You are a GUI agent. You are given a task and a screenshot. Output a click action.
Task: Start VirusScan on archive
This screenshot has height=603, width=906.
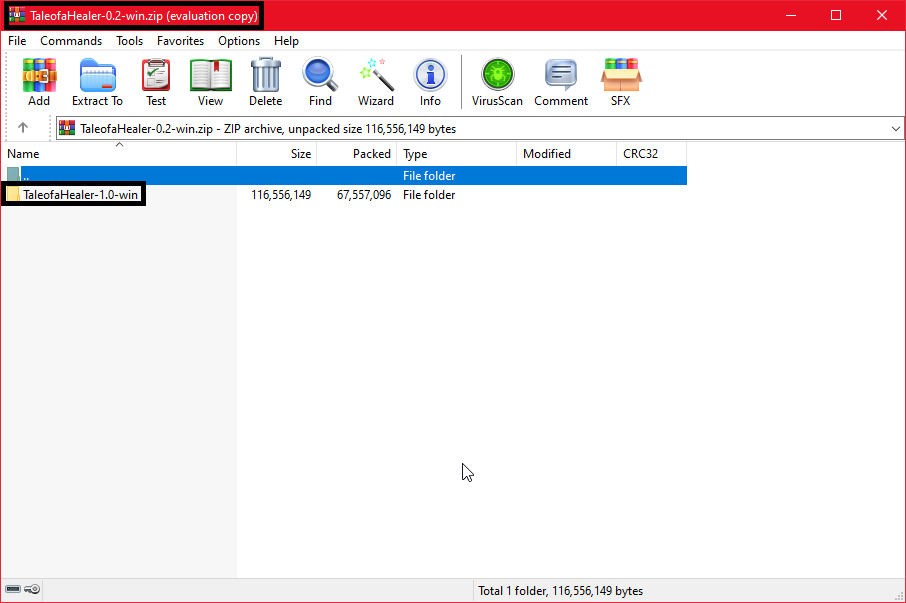497,82
